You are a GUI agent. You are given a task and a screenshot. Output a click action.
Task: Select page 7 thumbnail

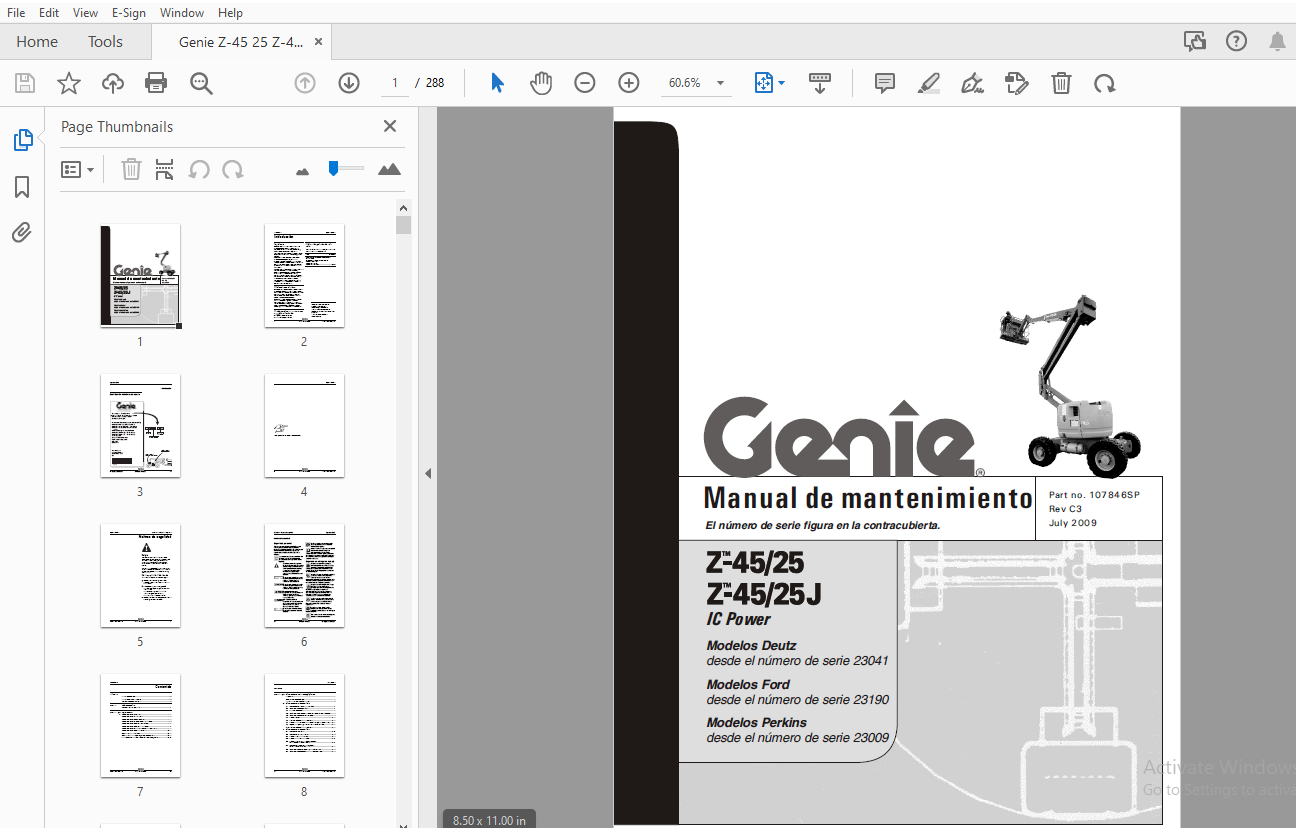[x=140, y=725]
